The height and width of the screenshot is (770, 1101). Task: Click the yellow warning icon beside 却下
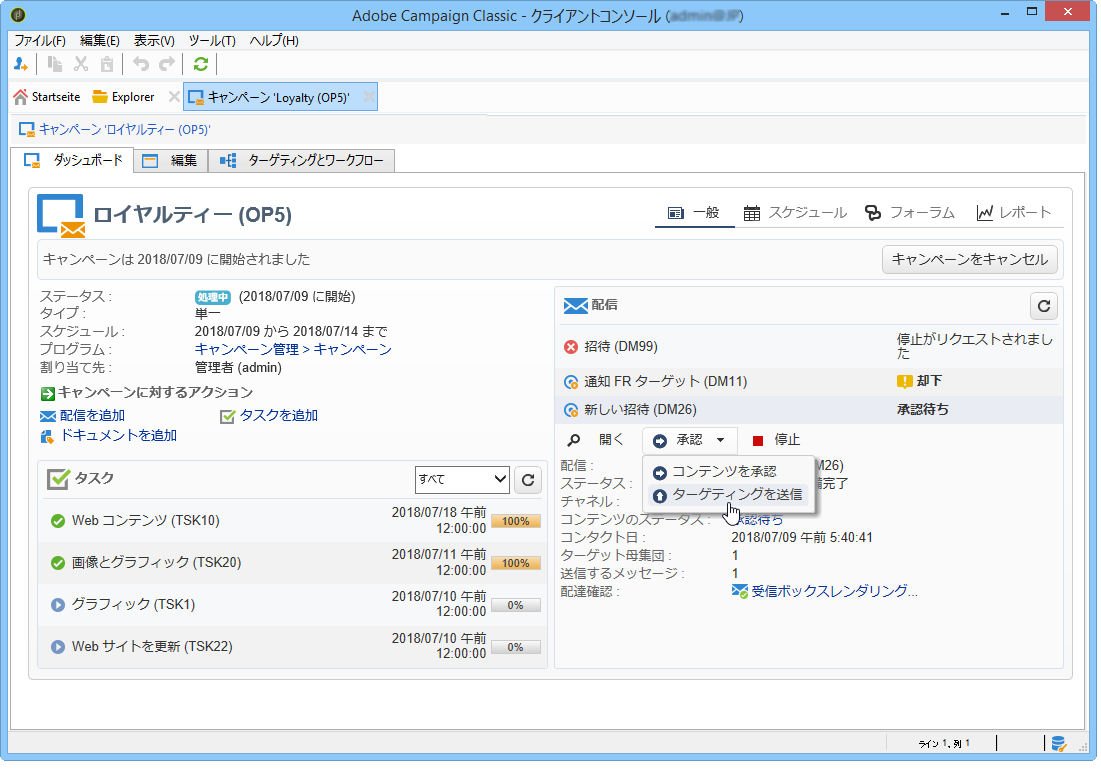click(904, 382)
